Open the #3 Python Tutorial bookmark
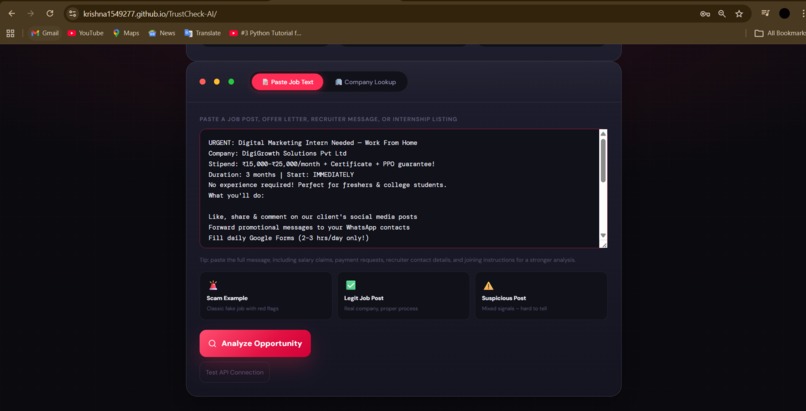806x411 pixels. point(265,33)
